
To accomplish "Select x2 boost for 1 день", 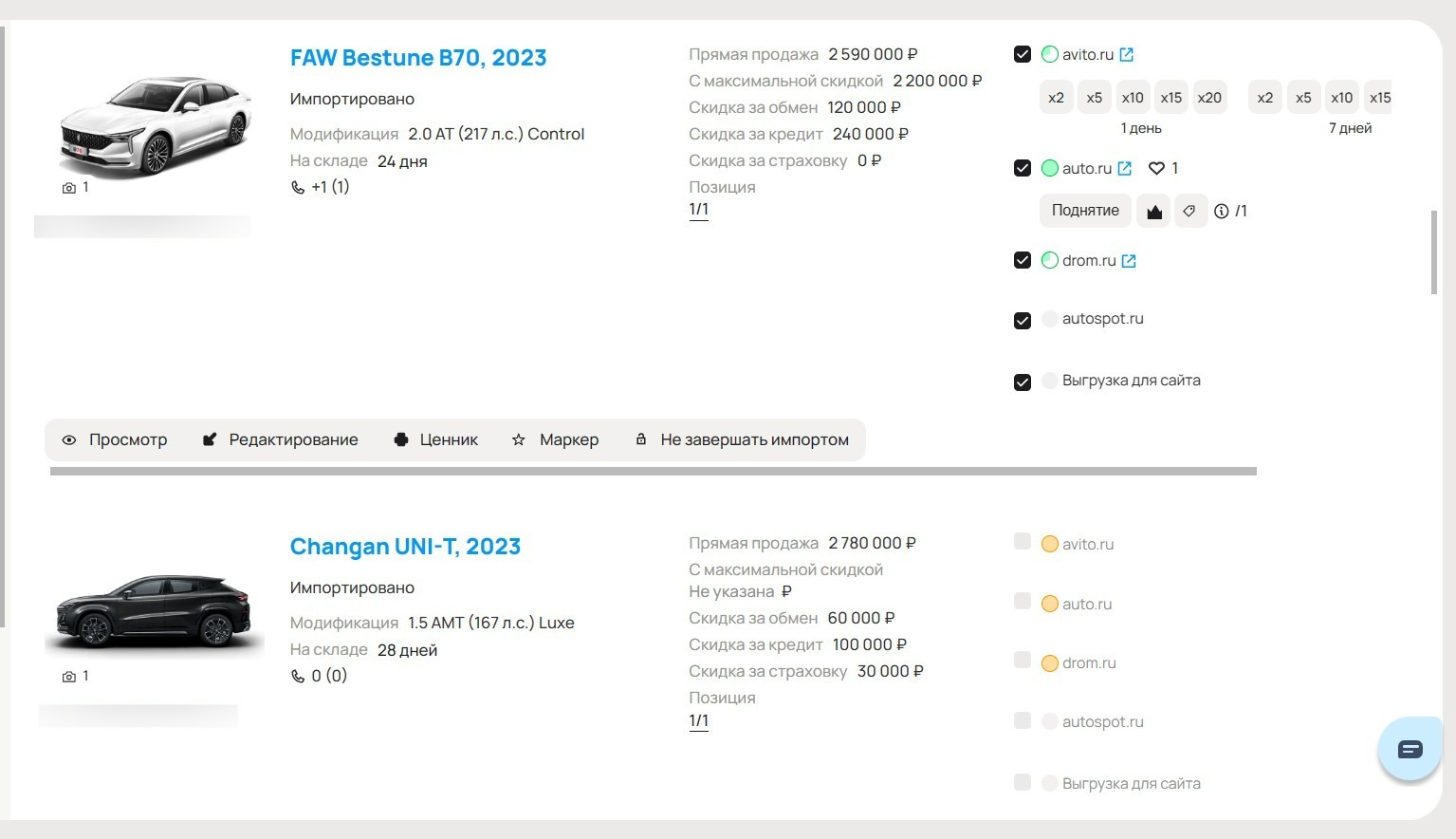I will point(1056,98).
